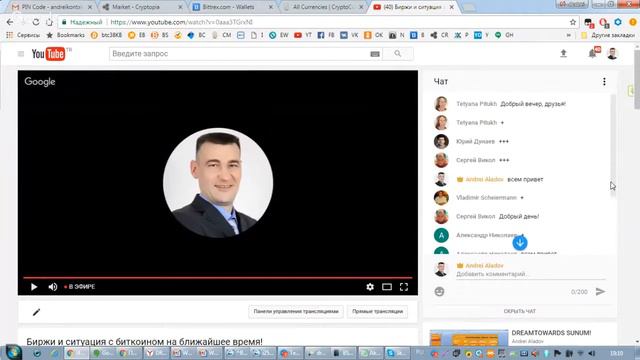
Task: Send the chat message
Action: point(600,291)
